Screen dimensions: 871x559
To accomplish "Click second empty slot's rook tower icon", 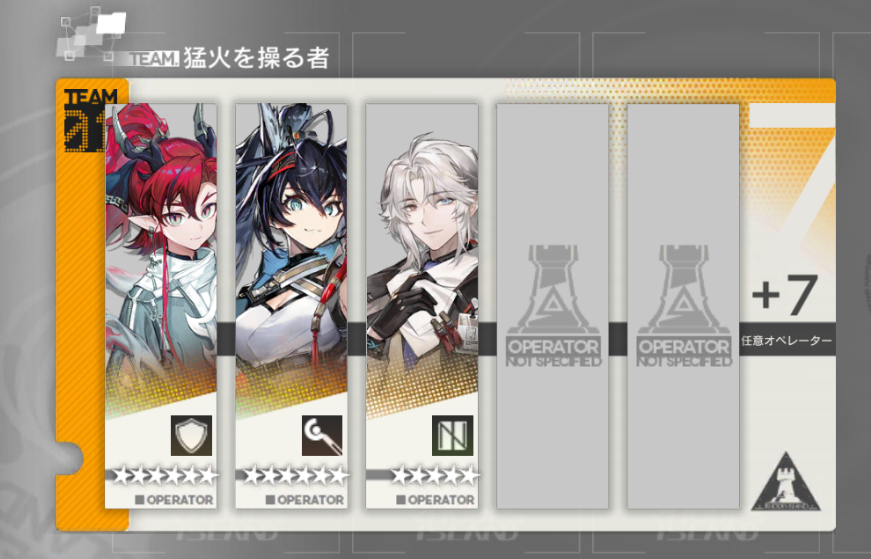I will click(683, 290).
